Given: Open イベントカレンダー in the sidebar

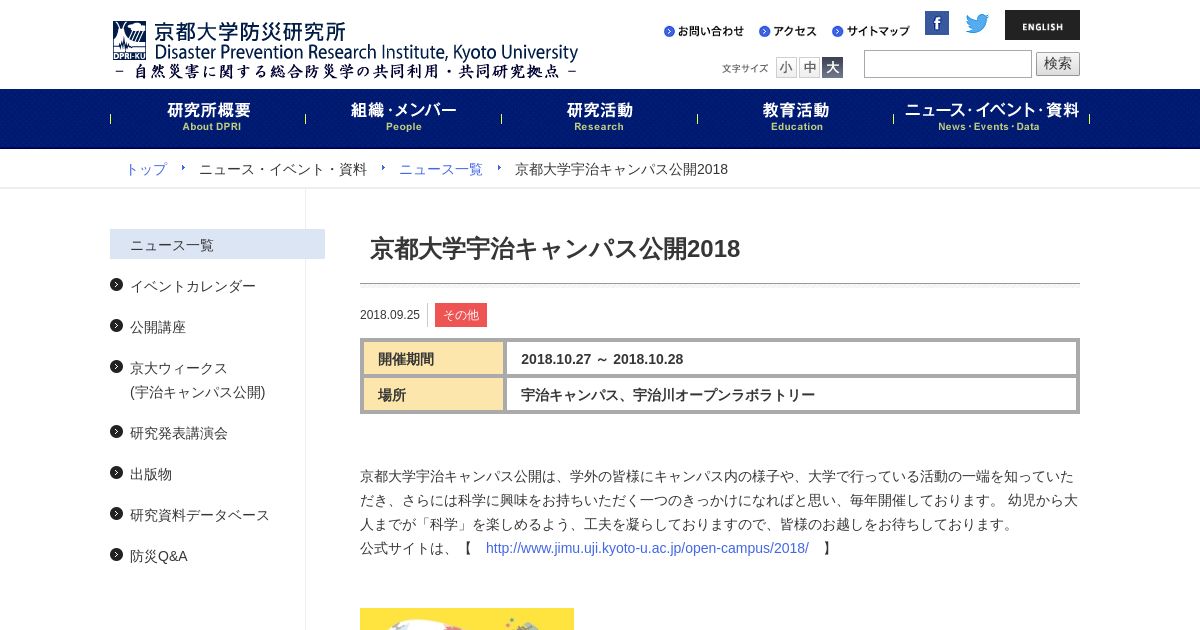Looking at the screenshot, I should pos(193,286).
